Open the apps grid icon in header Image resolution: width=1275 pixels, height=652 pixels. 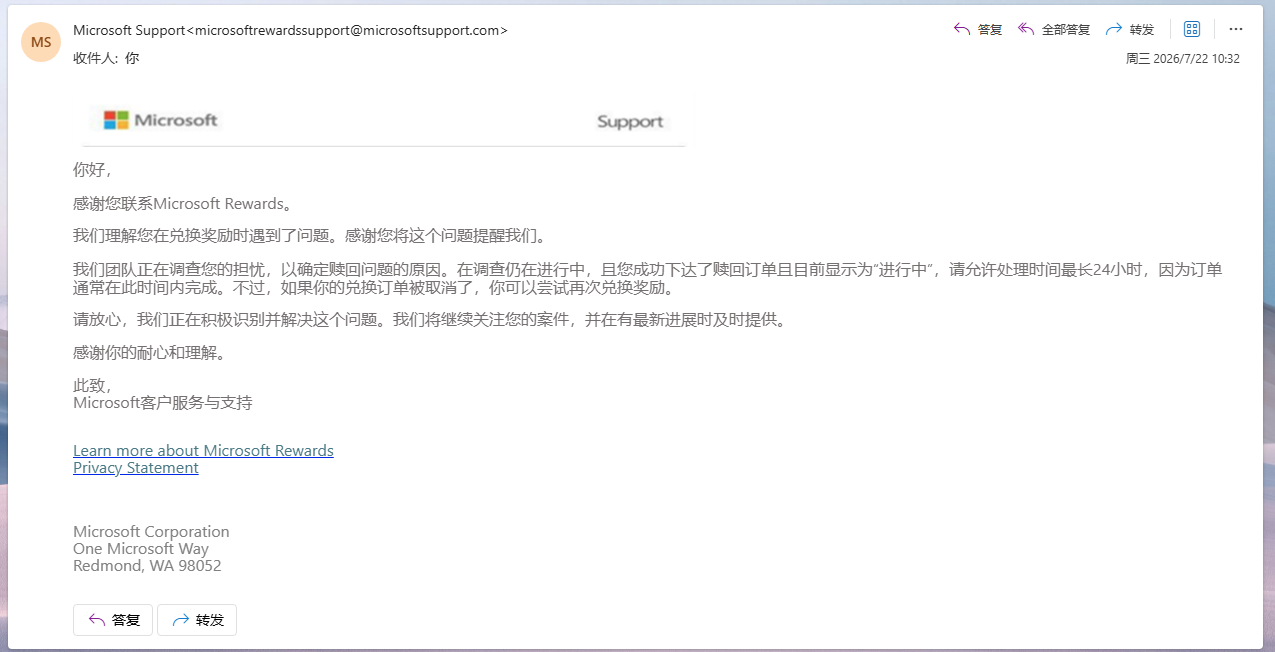click(x=1191, y=29)
